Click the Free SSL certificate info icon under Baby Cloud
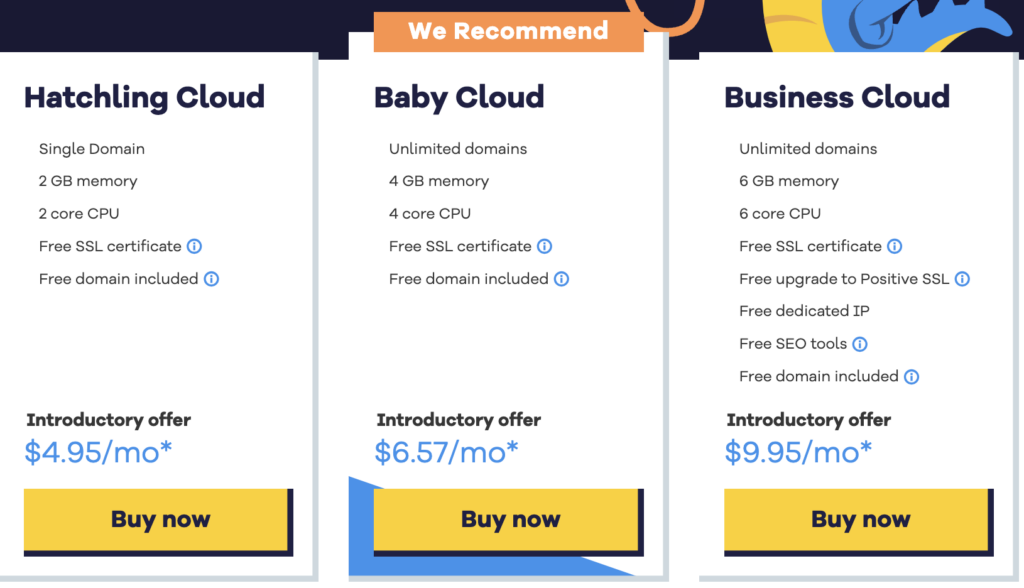 [x=544, y=246]
